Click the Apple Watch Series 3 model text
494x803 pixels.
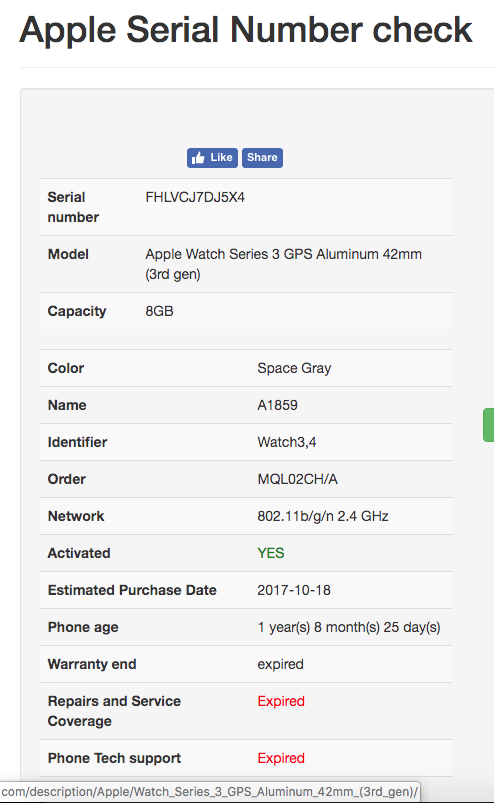(283, 264)
